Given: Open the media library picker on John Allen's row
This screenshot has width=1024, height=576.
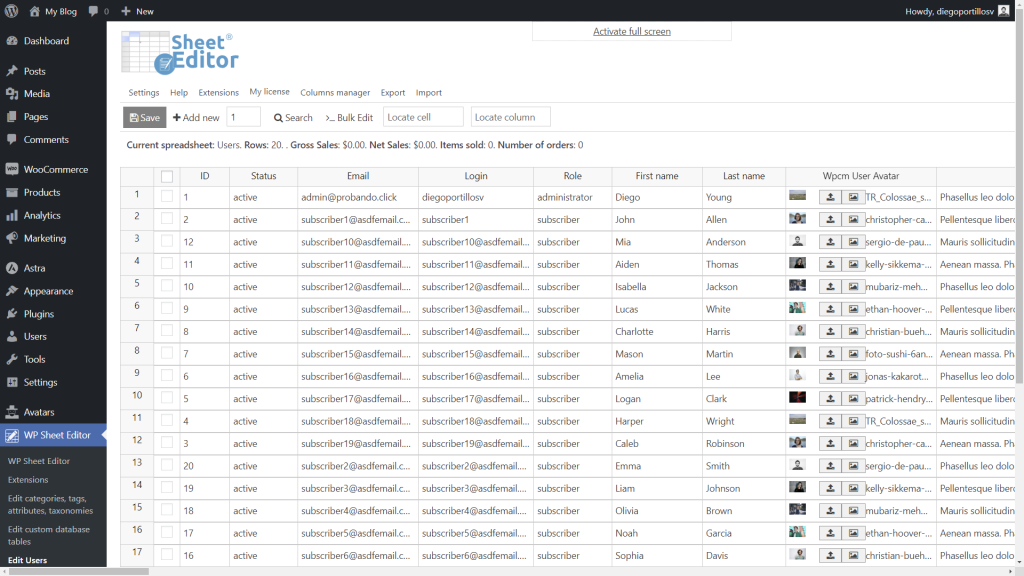Looking at the screenshot, I should pos(852,219).
